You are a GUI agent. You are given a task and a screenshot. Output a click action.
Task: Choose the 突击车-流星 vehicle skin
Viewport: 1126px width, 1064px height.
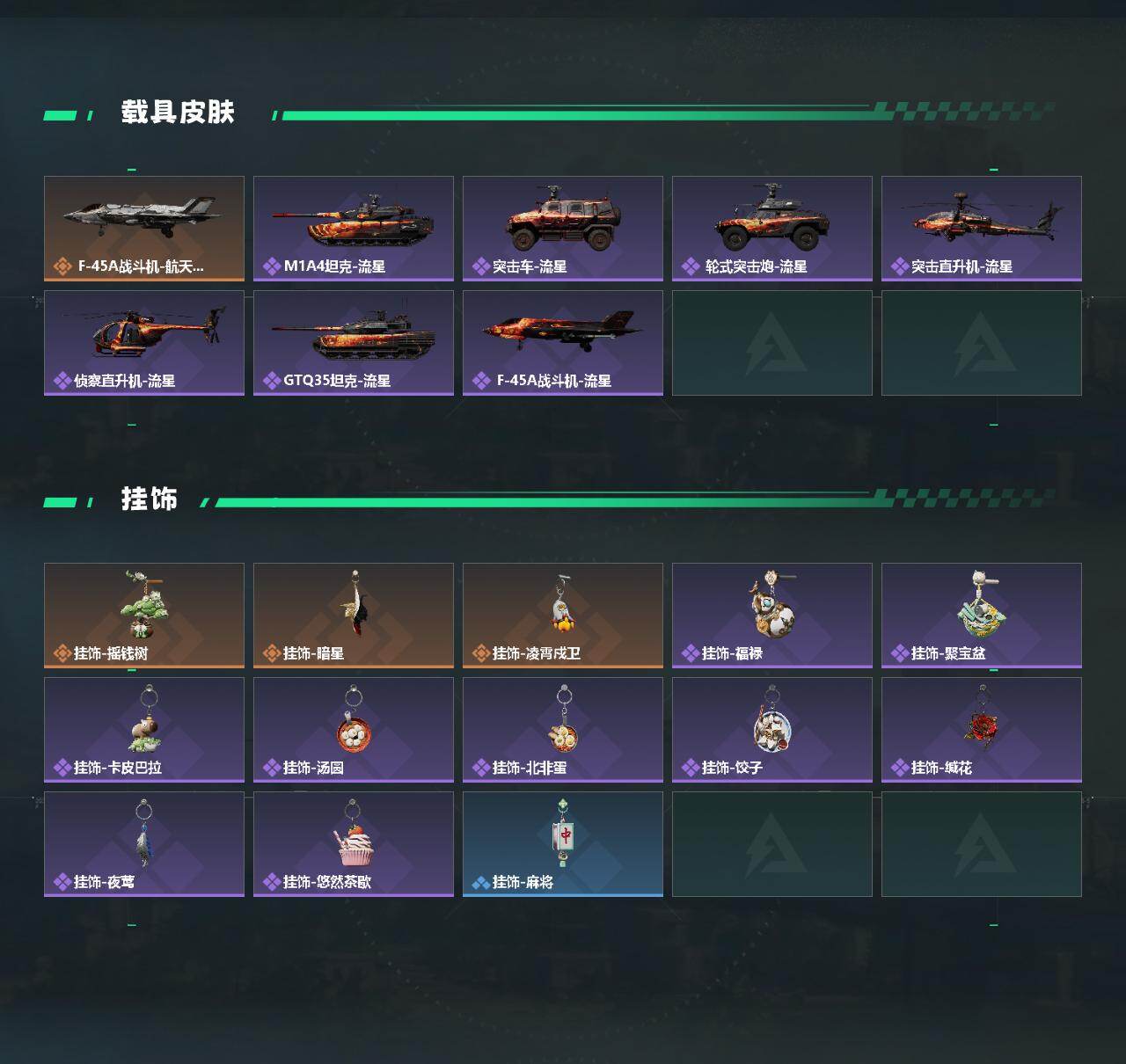tap(563, 229)
